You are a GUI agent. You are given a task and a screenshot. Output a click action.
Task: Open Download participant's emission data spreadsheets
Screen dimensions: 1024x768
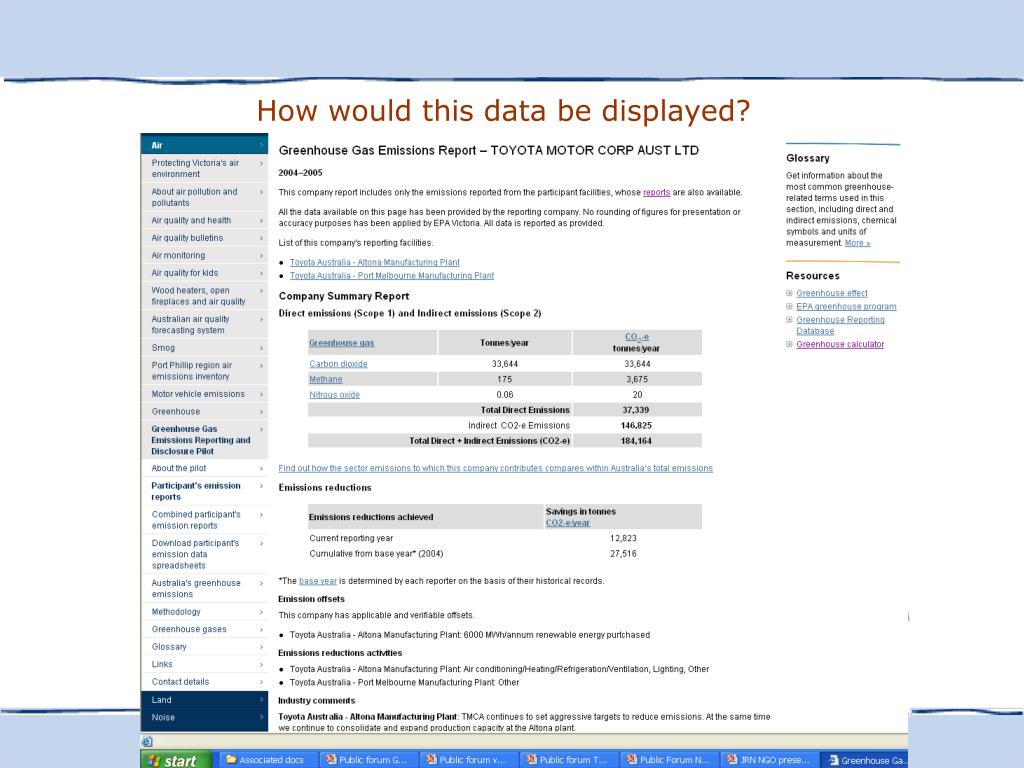coord(204,554)
